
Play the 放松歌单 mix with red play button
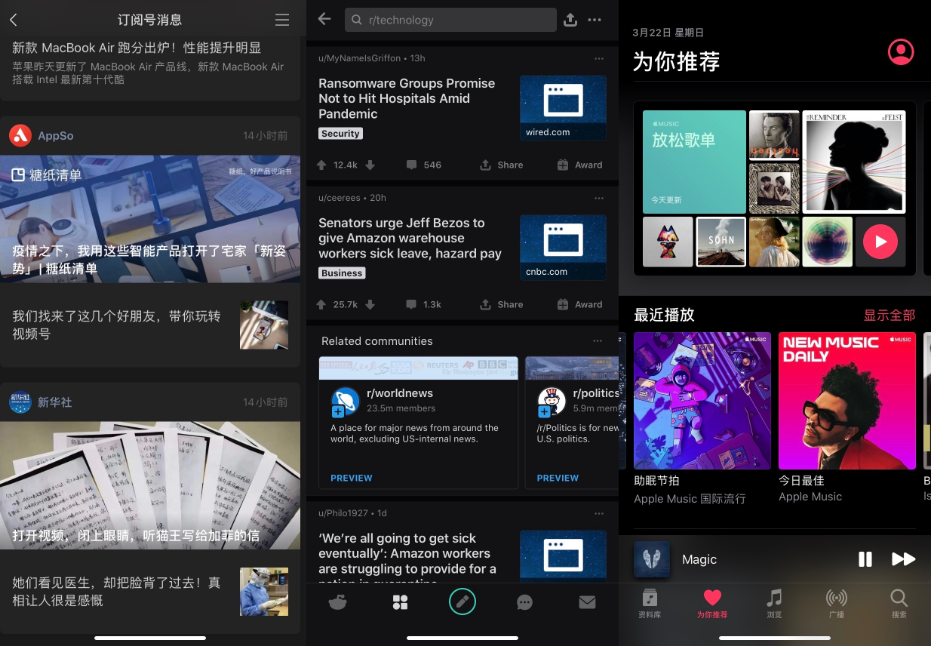click(880, 242)
